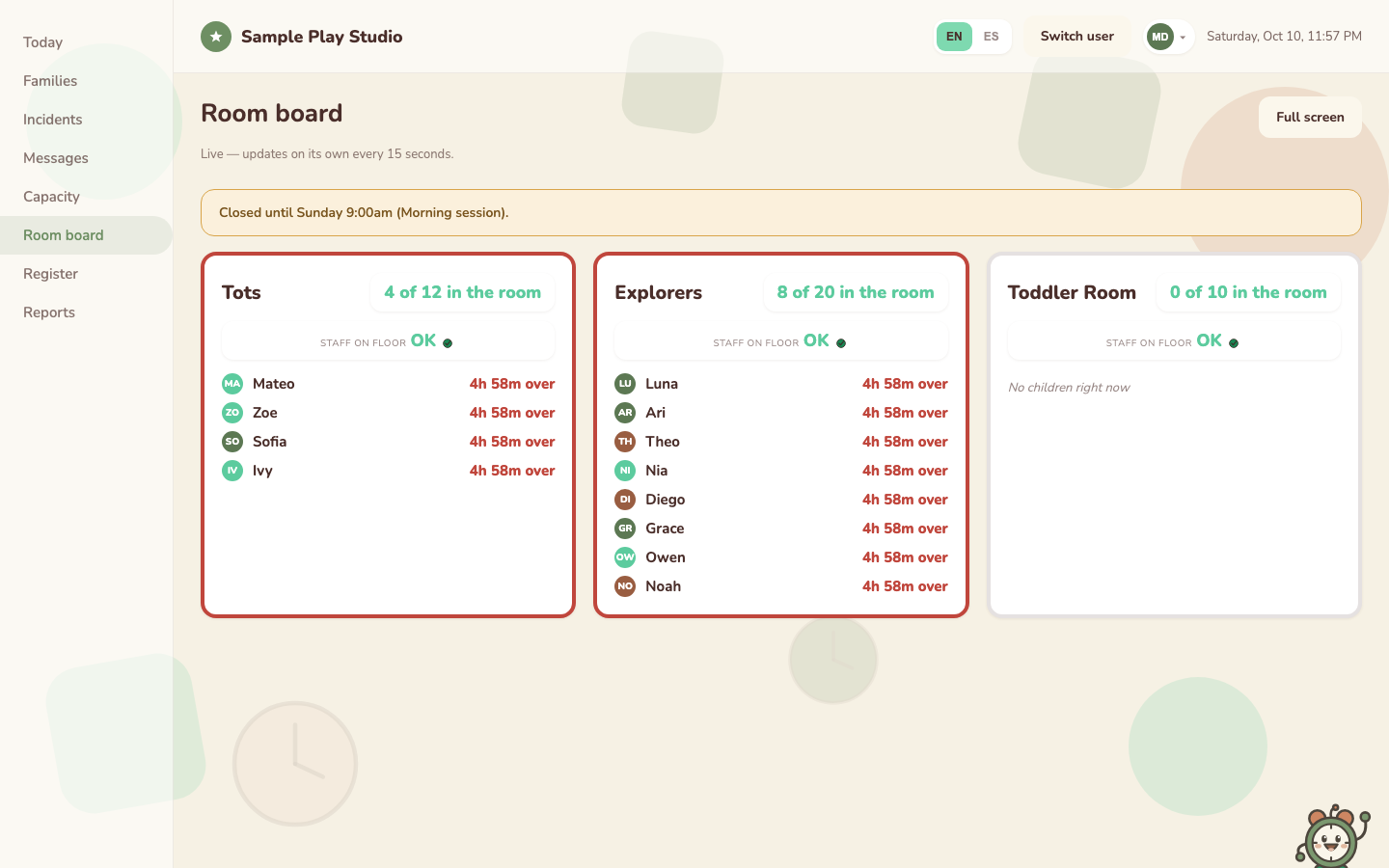Image resolution: width=1389 pixels, height=868 pixels.
Task: Click Owen's name in Explorers
Action: (x=666, y=557)
